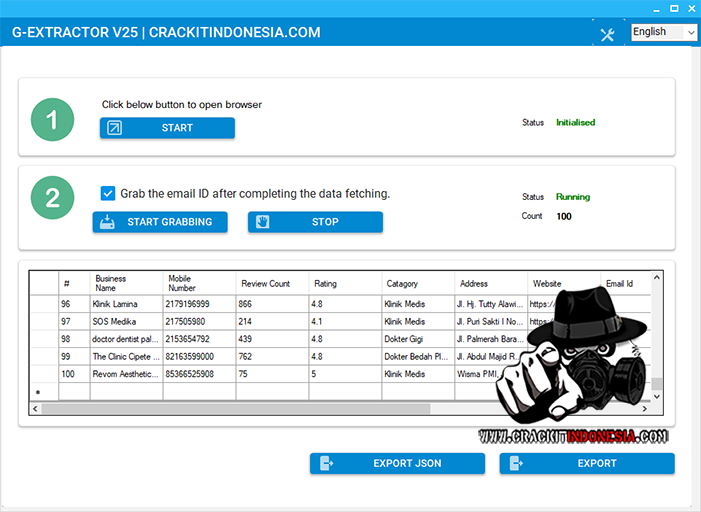Screen dimensions: 701x512
Task: Uncheck the grab email ID checkbox
Action: tap(108, 194)
